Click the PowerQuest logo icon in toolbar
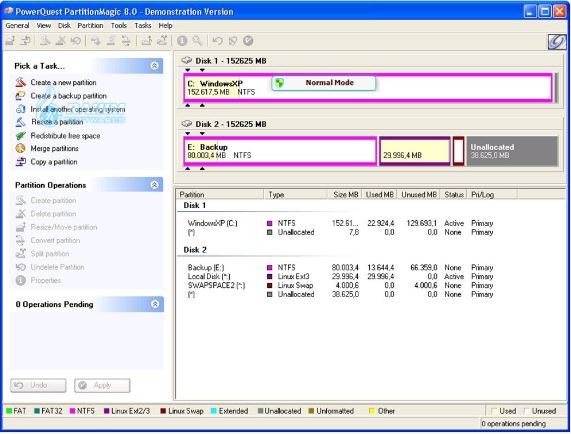 click(557, 42)
